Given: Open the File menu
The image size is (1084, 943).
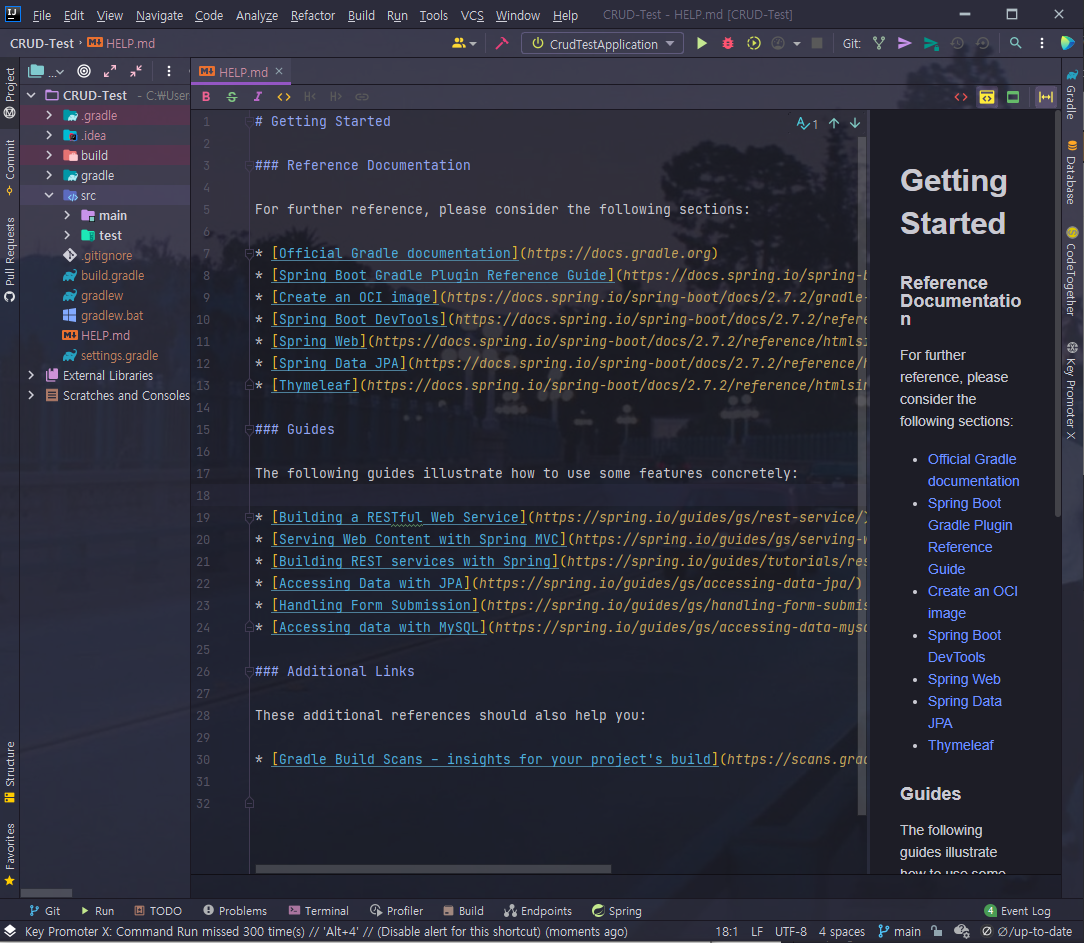Looking at the screenshot, I should (x=41, y=15).
